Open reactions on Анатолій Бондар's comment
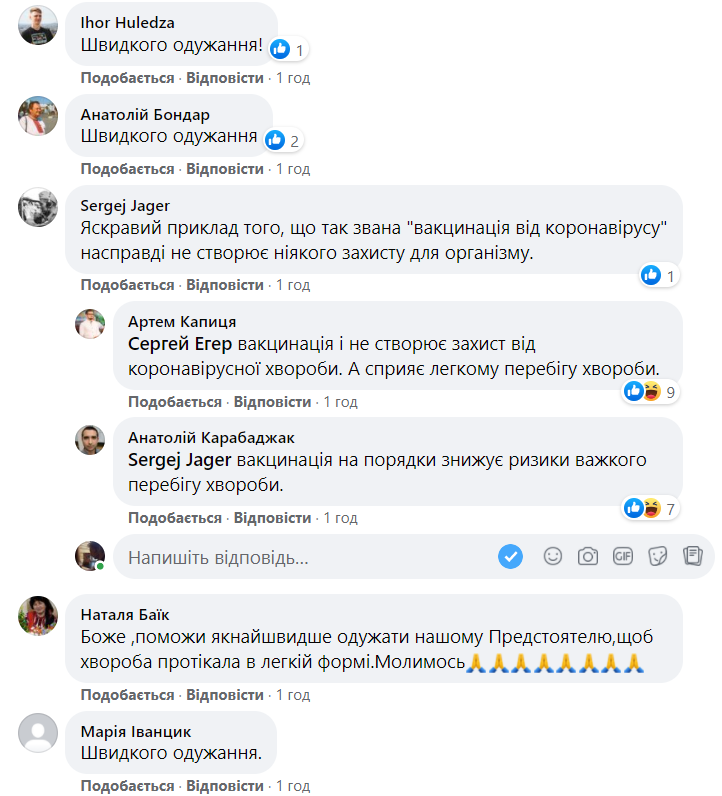Image resolution: width=722 pixels, height=796 pixels. (282, 140)
